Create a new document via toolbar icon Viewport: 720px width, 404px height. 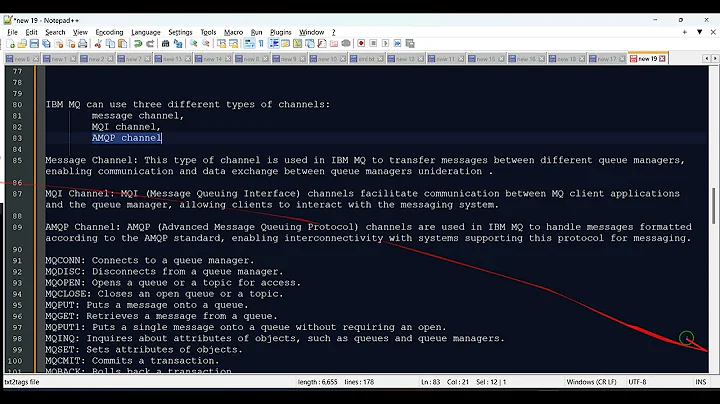pos(10,44)
